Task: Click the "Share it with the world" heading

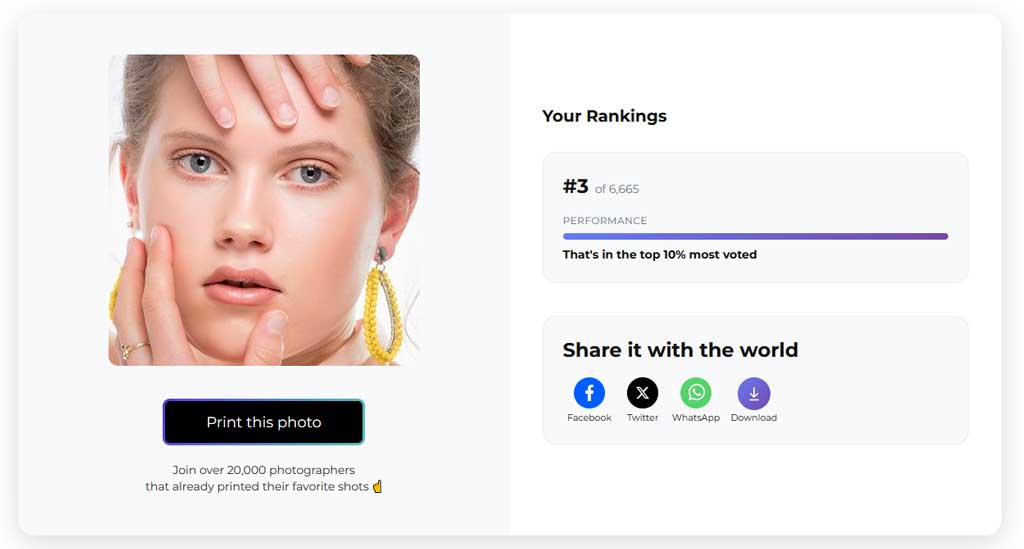Action: tap(680, 350)
